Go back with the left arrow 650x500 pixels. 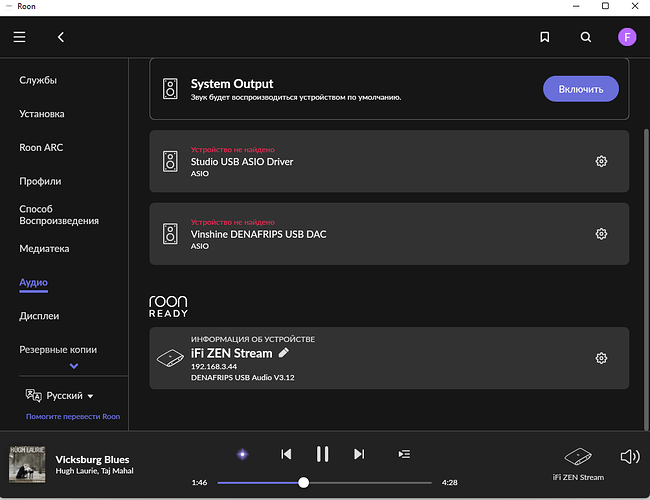(61, 37)
